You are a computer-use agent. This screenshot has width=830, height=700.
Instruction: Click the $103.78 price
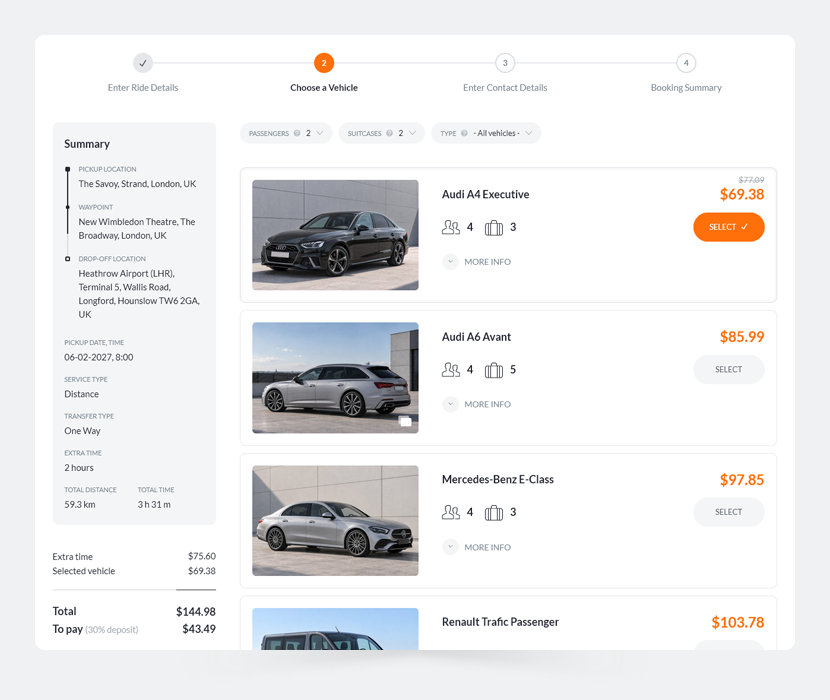pos(737,622)
